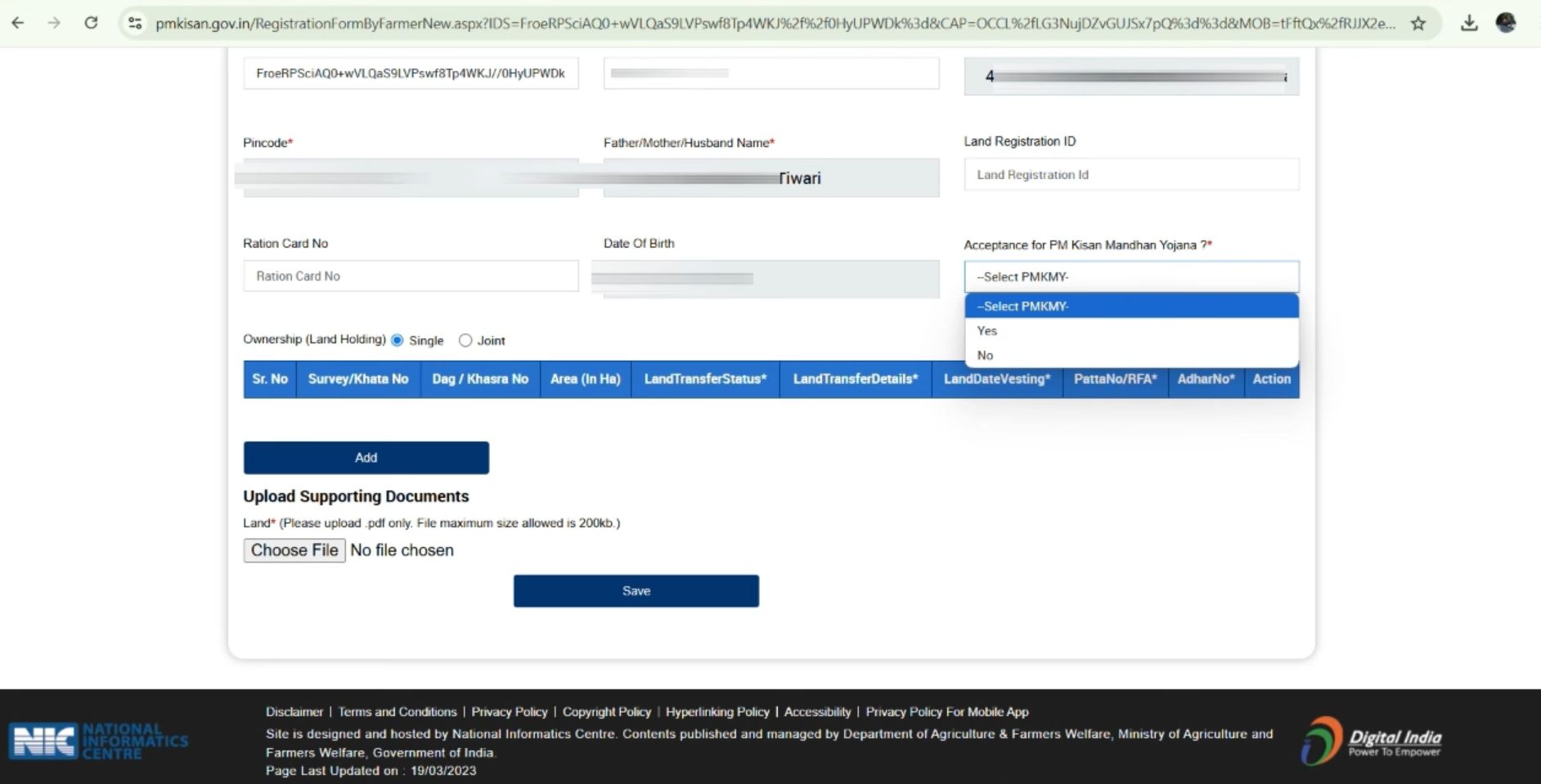Open browser downloads icon
This screenshot has height=784, width=1541.
tap(1469, 24)
